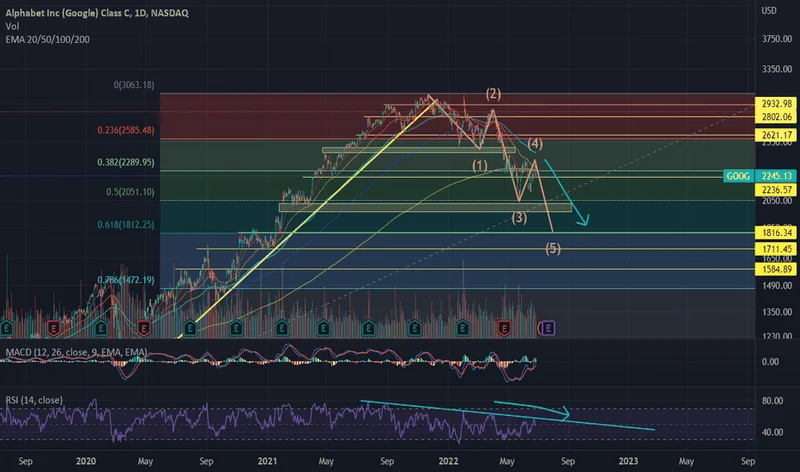Click the 2022 label on the time axis
The width and height of the screenshot is (800, 472).
(x=446, y=460)
